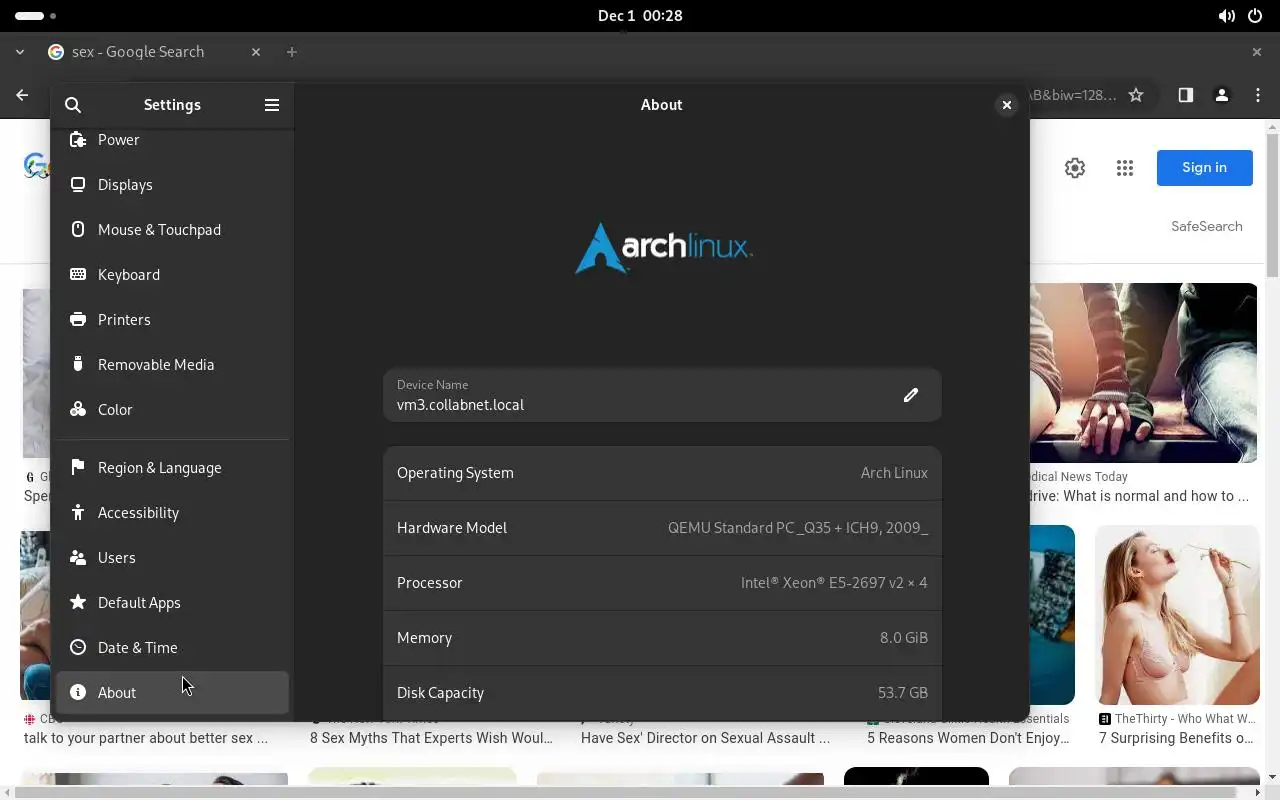Viewport: 1280px width, 800px height.
Task: Expand the browser tab search dropdown
Action: 19,52
